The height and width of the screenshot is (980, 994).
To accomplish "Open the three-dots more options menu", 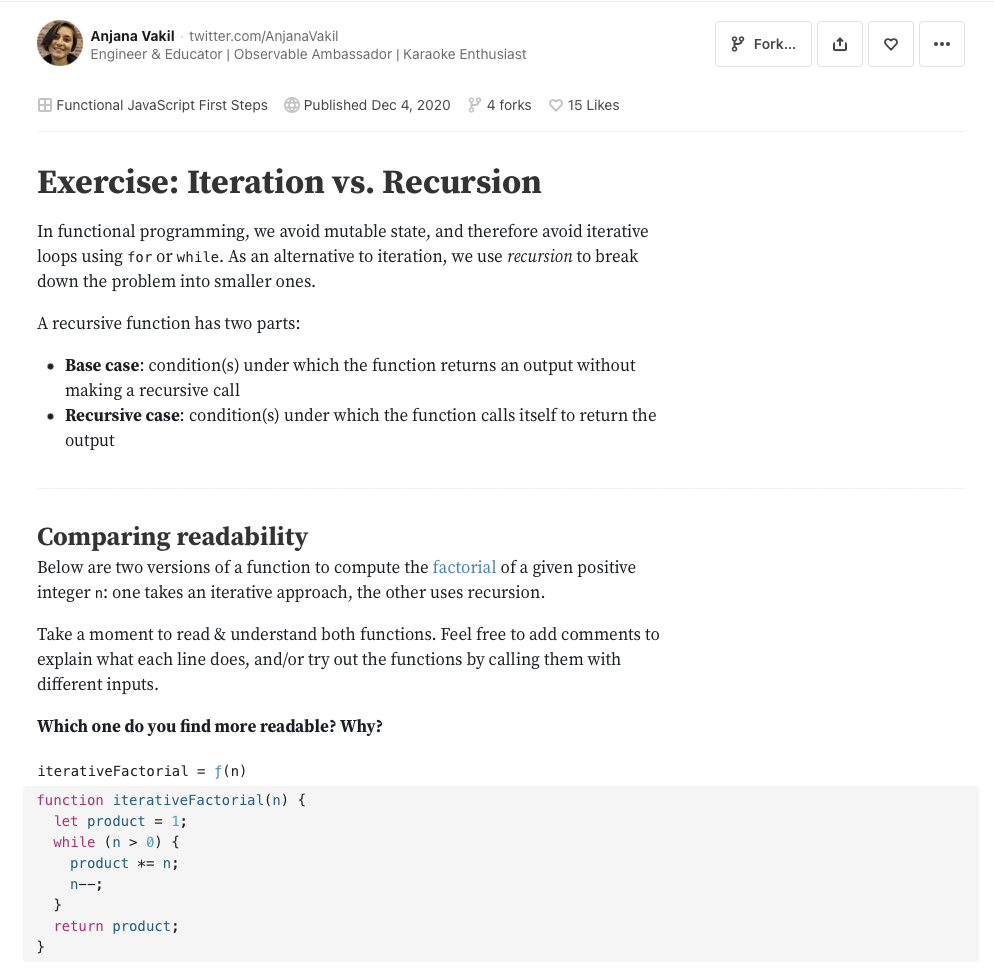I will (x=941, y=44).
